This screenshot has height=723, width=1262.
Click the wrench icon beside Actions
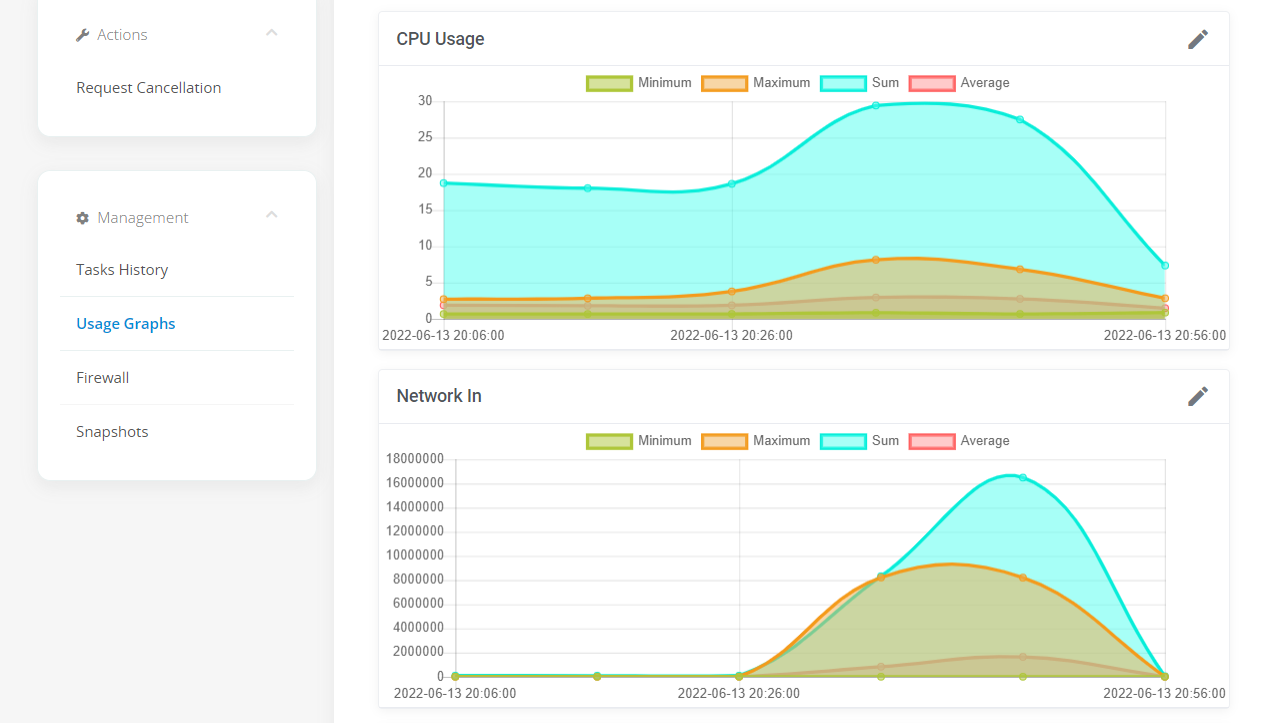point(82,33)
